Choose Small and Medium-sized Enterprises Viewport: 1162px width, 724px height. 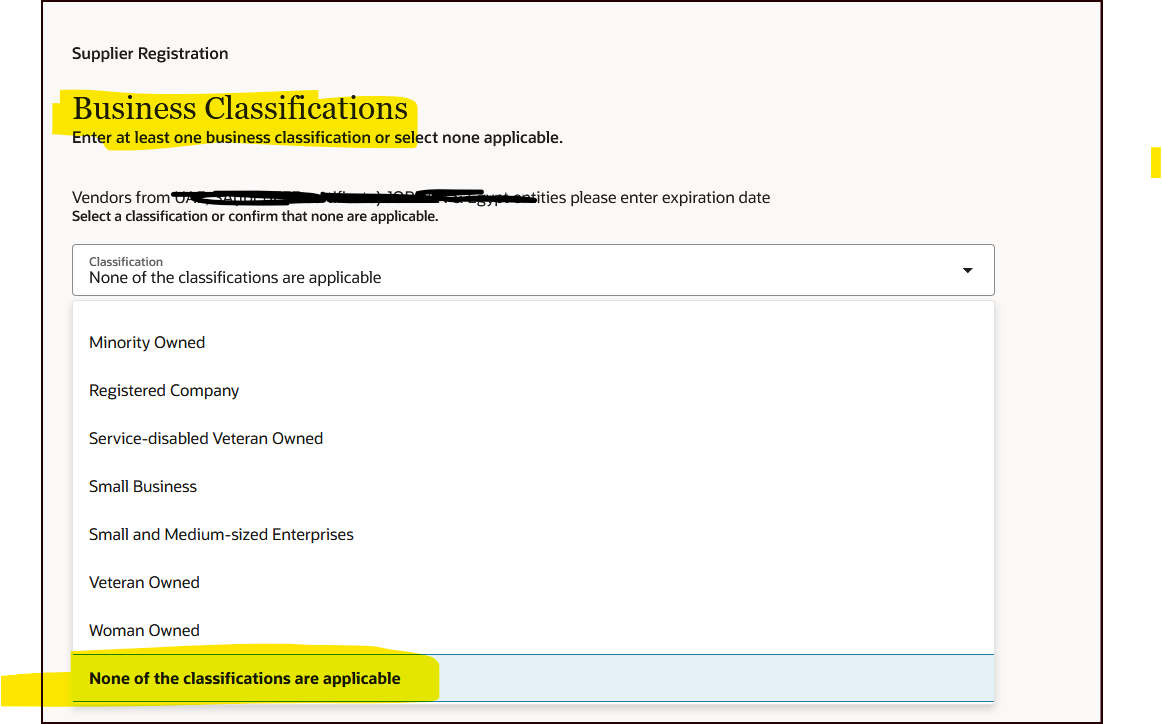[x=221, y=534]
